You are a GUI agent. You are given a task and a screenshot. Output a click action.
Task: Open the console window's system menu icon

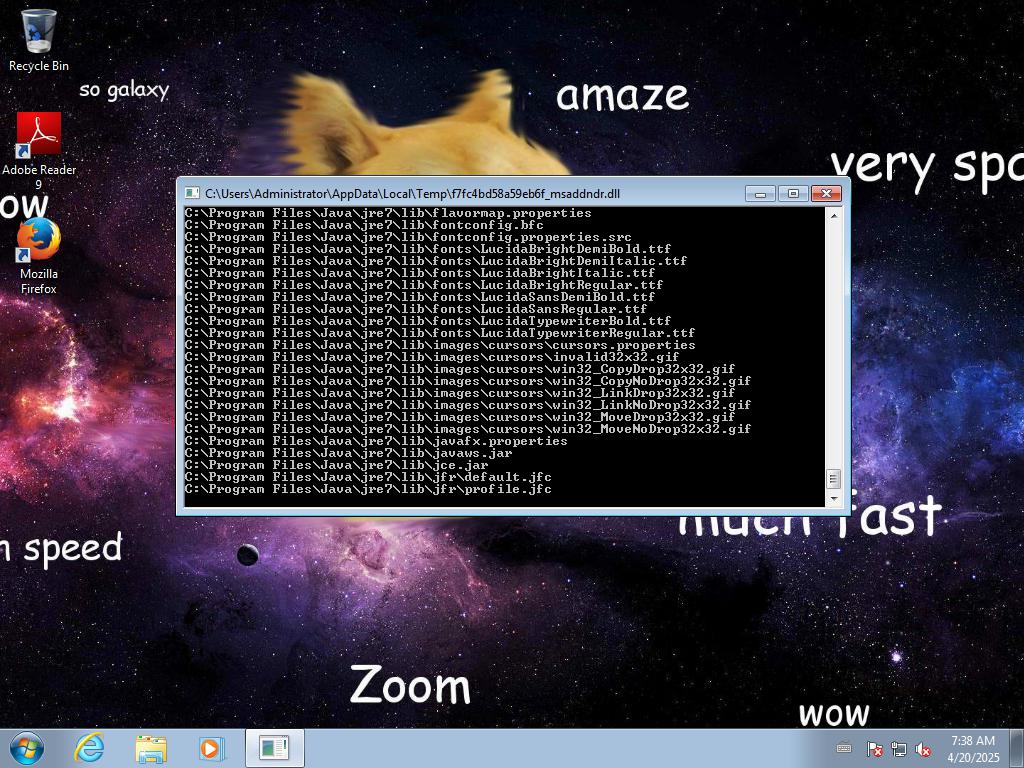click(192, 193)
